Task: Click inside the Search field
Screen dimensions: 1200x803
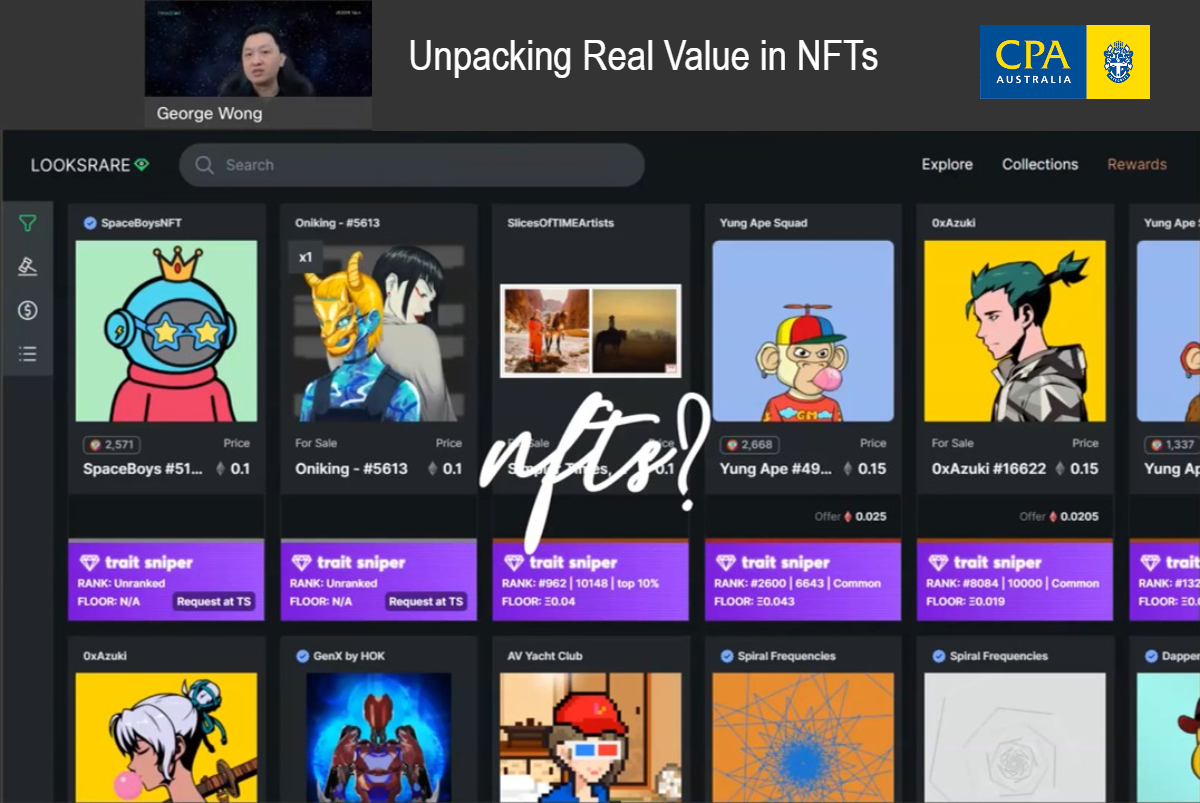Action: pos(412,165)
